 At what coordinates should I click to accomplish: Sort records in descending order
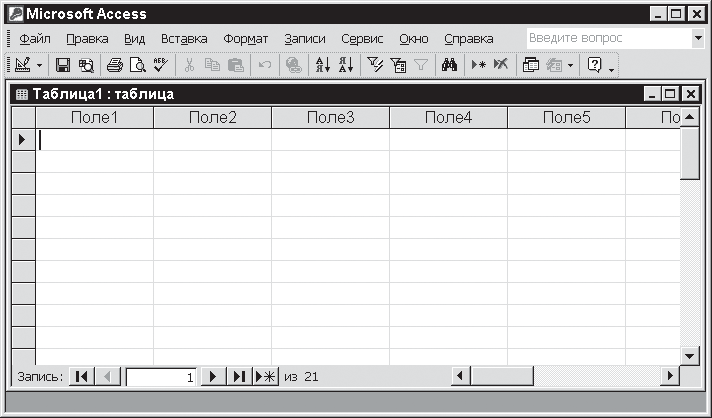click(x=345, y=65)
